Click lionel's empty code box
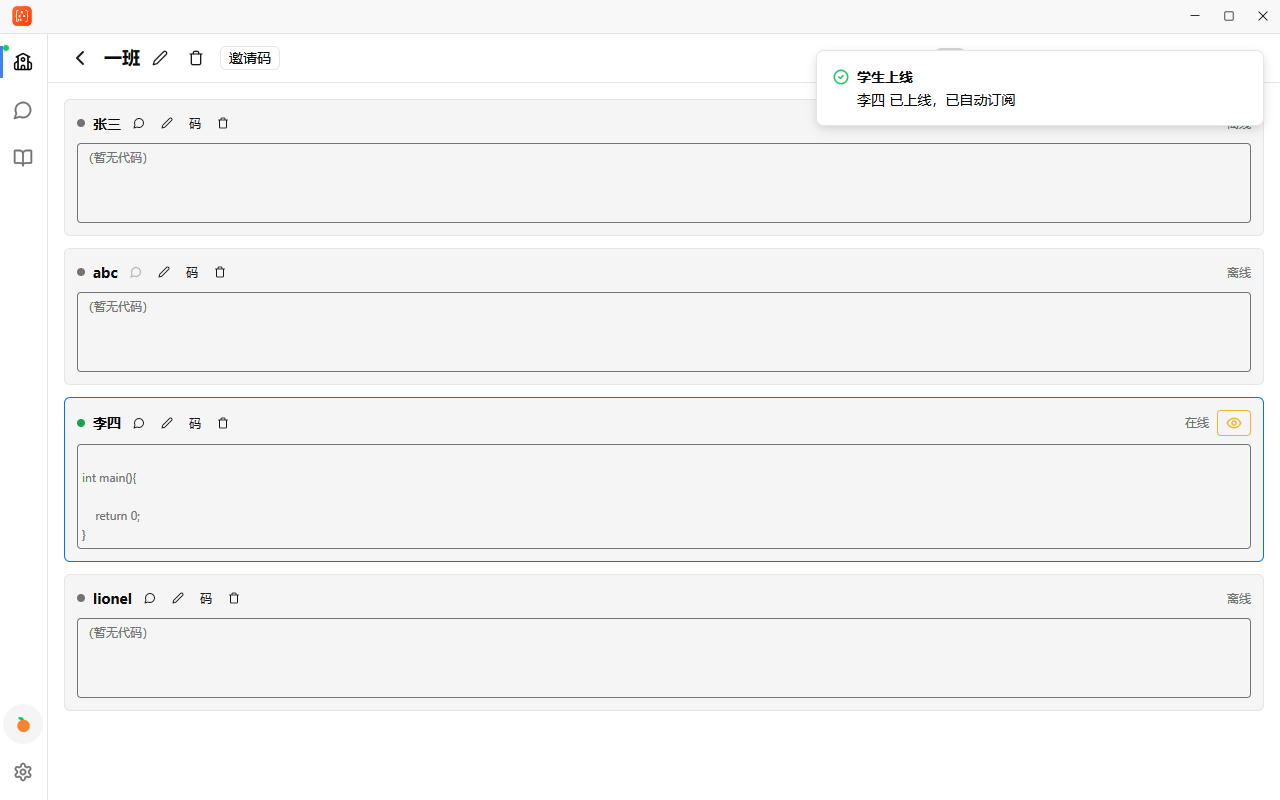 664,658
